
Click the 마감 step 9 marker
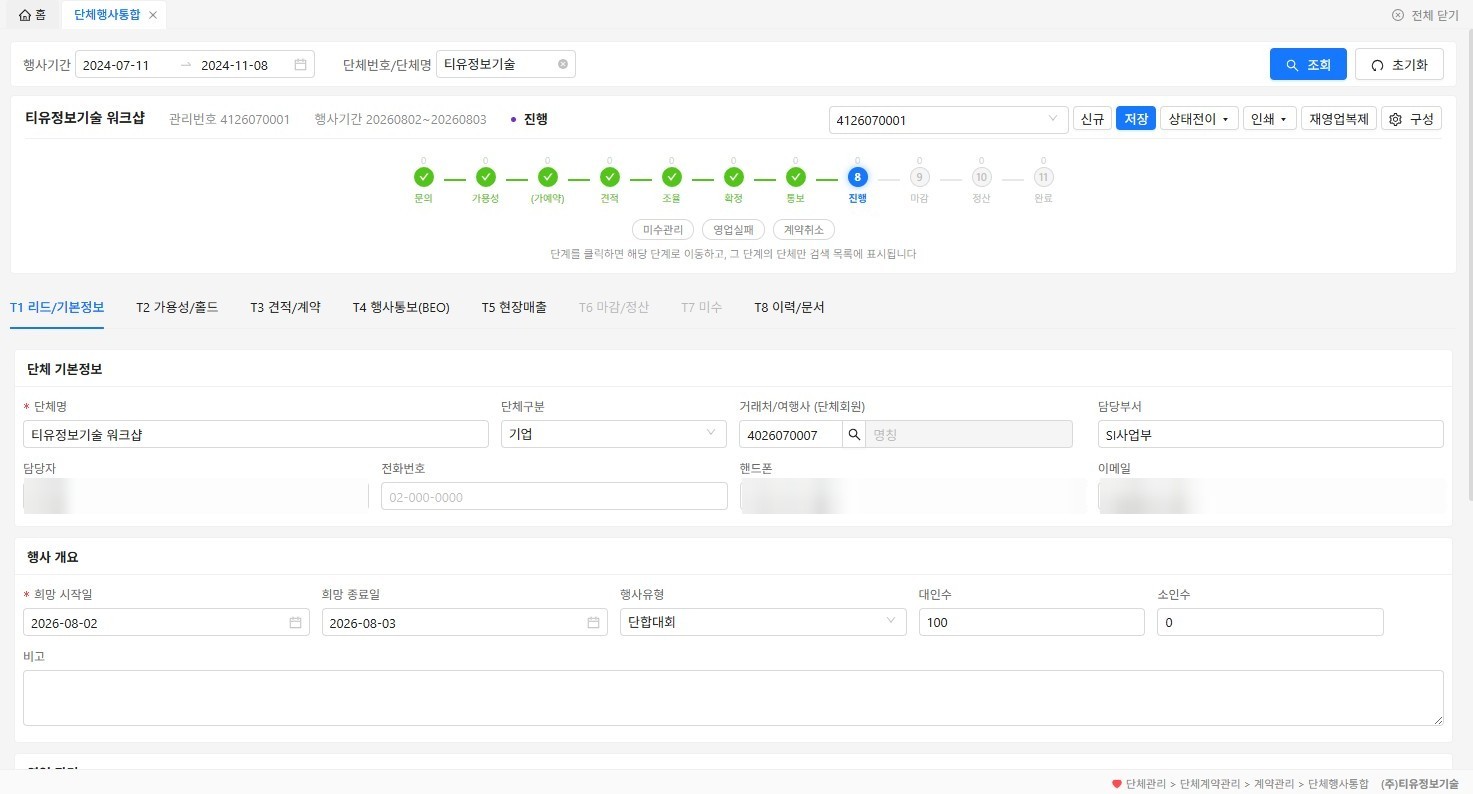(x=919, y=177)
